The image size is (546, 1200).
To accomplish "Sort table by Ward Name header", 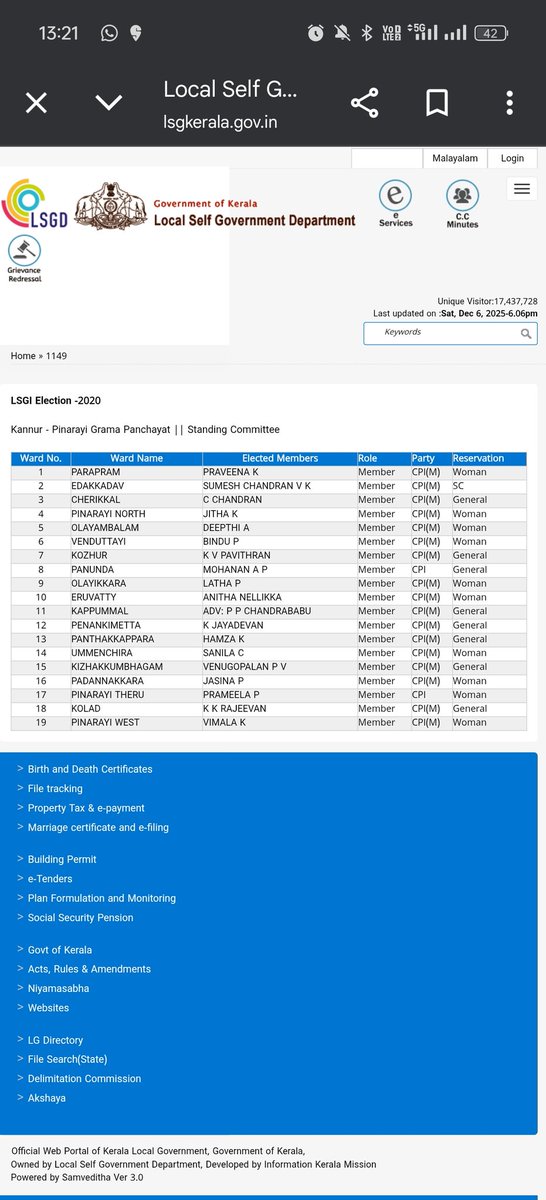I will click(x=136, y=458).
